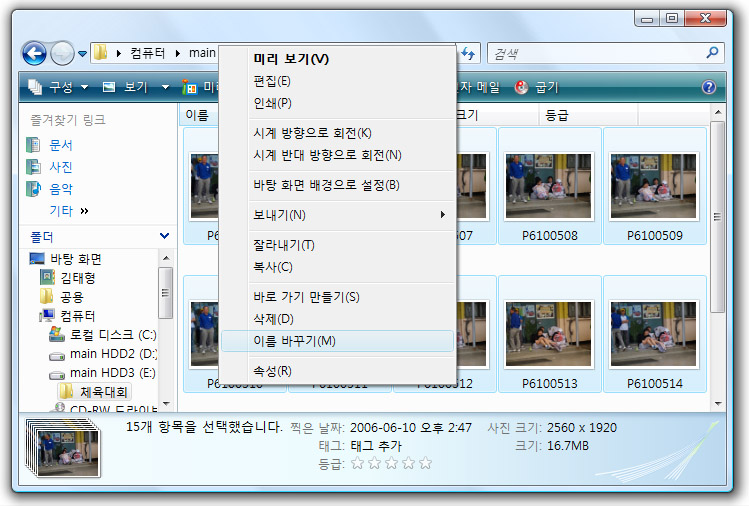Open the 보내기(N) submenu
749x506 pixels.
point(337,215)
